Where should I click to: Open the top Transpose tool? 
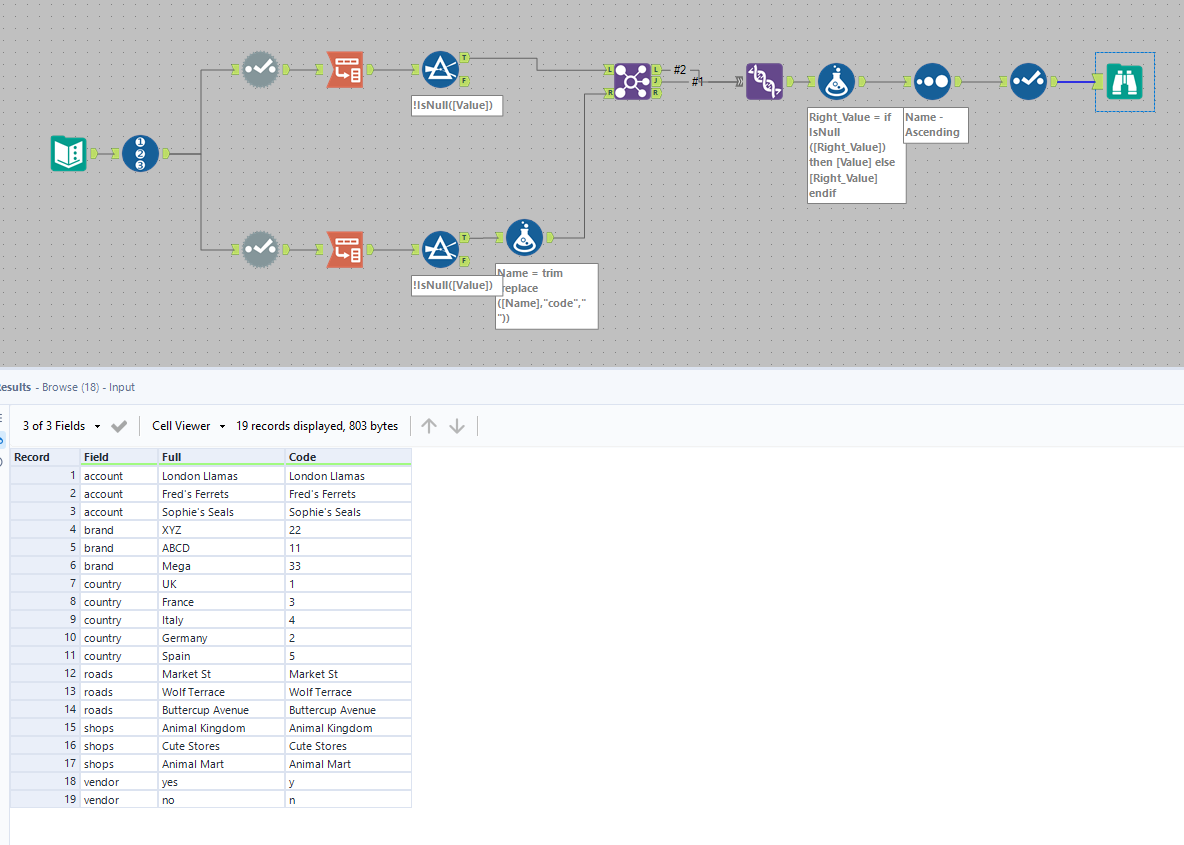(345, 69)
